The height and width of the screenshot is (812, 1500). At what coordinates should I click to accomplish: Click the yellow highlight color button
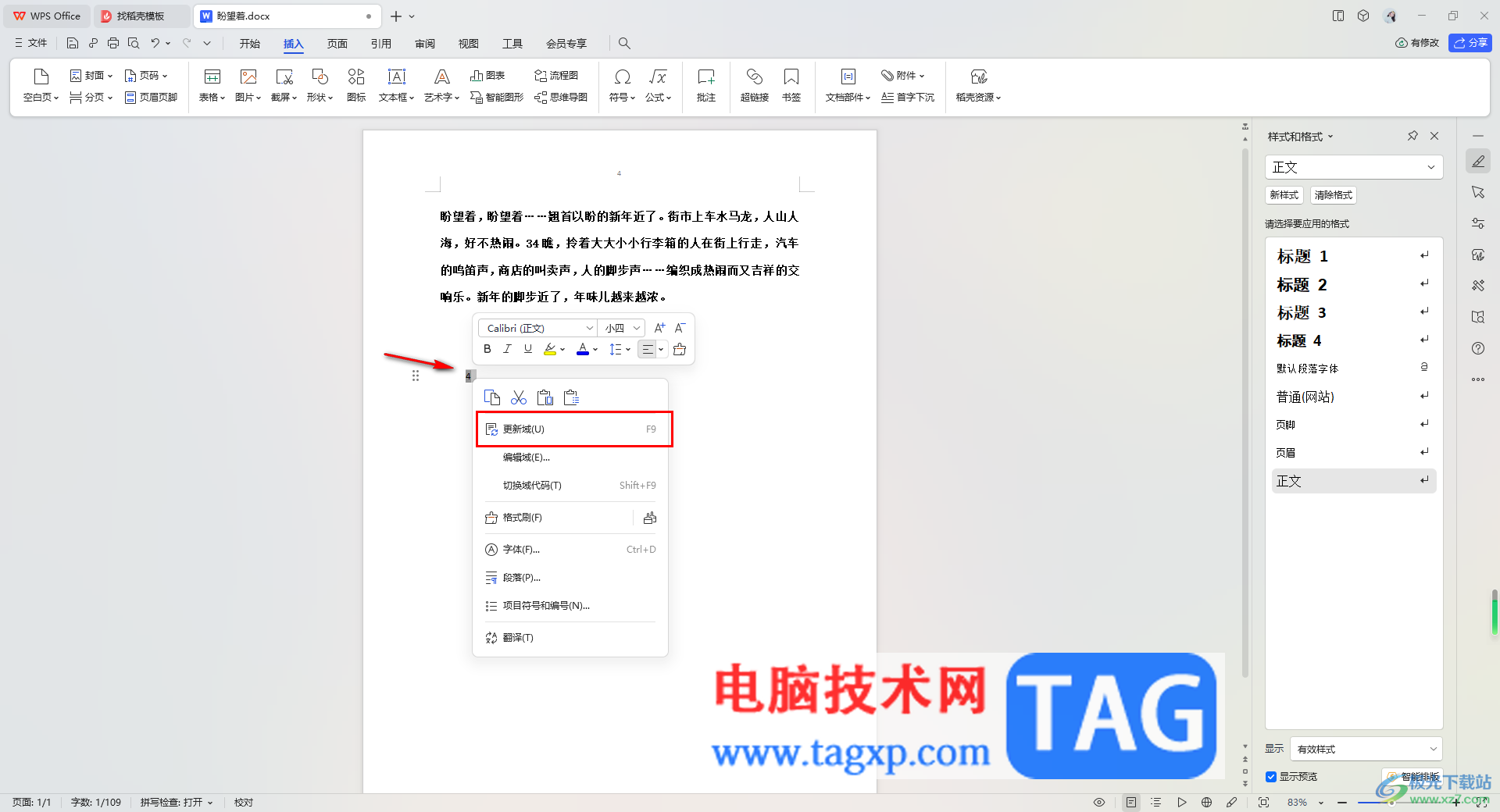[550, 349]
